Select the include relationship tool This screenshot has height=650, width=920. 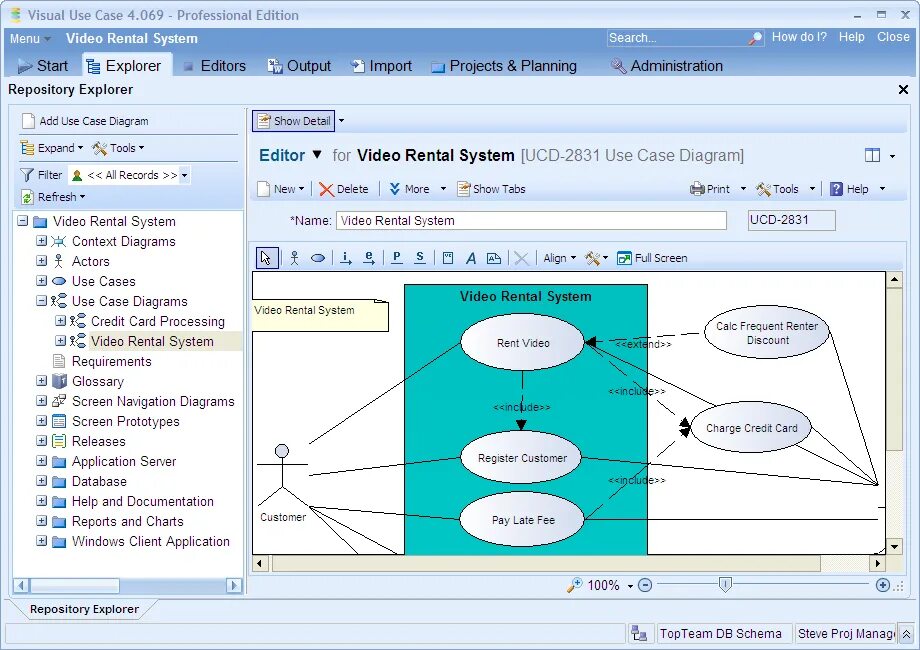coord(346,258)
